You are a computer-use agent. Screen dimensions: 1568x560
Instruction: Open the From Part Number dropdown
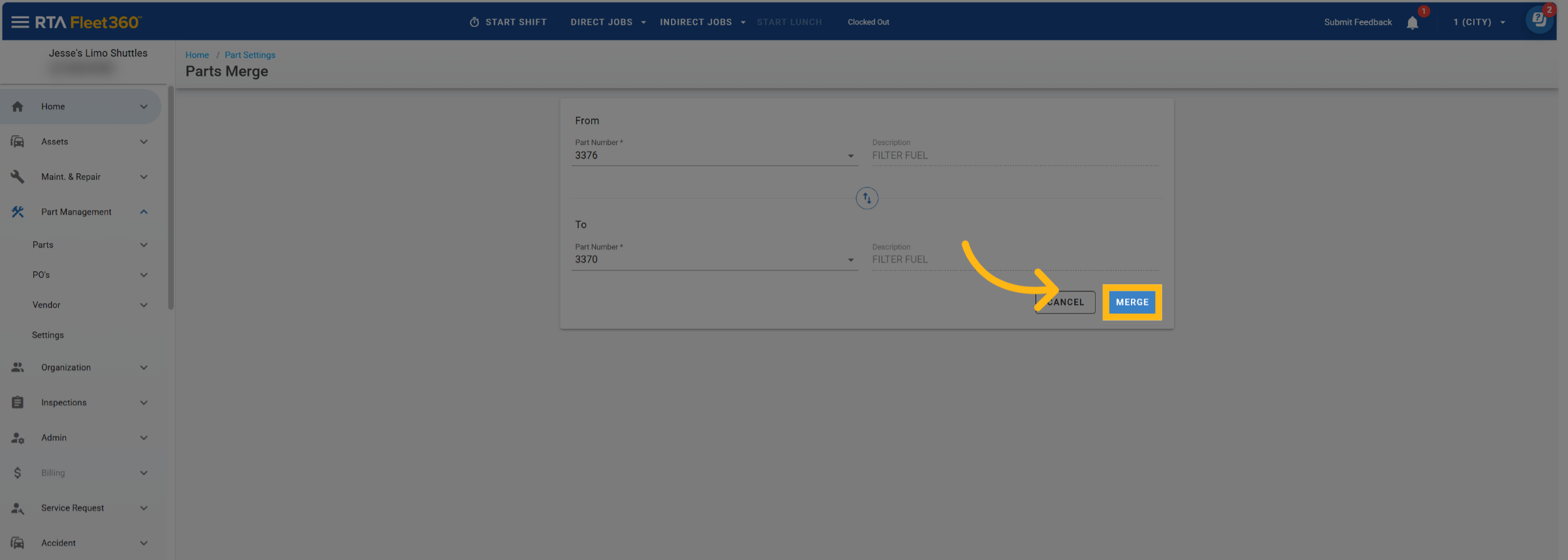[x=850, y=156]
